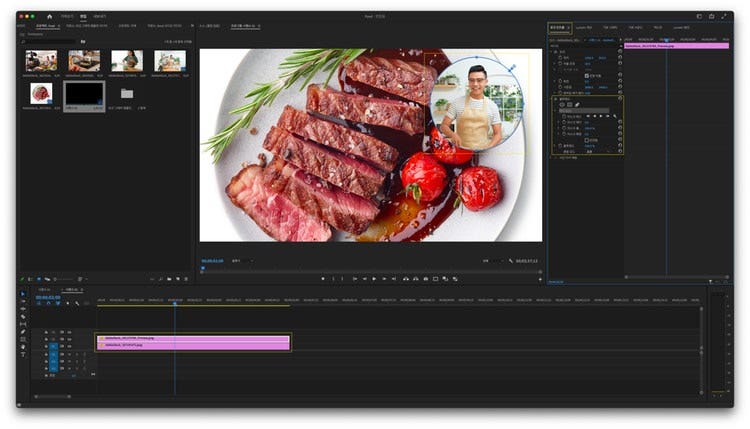Viewport: 750px width, 429px height.
Task: Switch to the Export workspace tab
Action: [99, 16]
